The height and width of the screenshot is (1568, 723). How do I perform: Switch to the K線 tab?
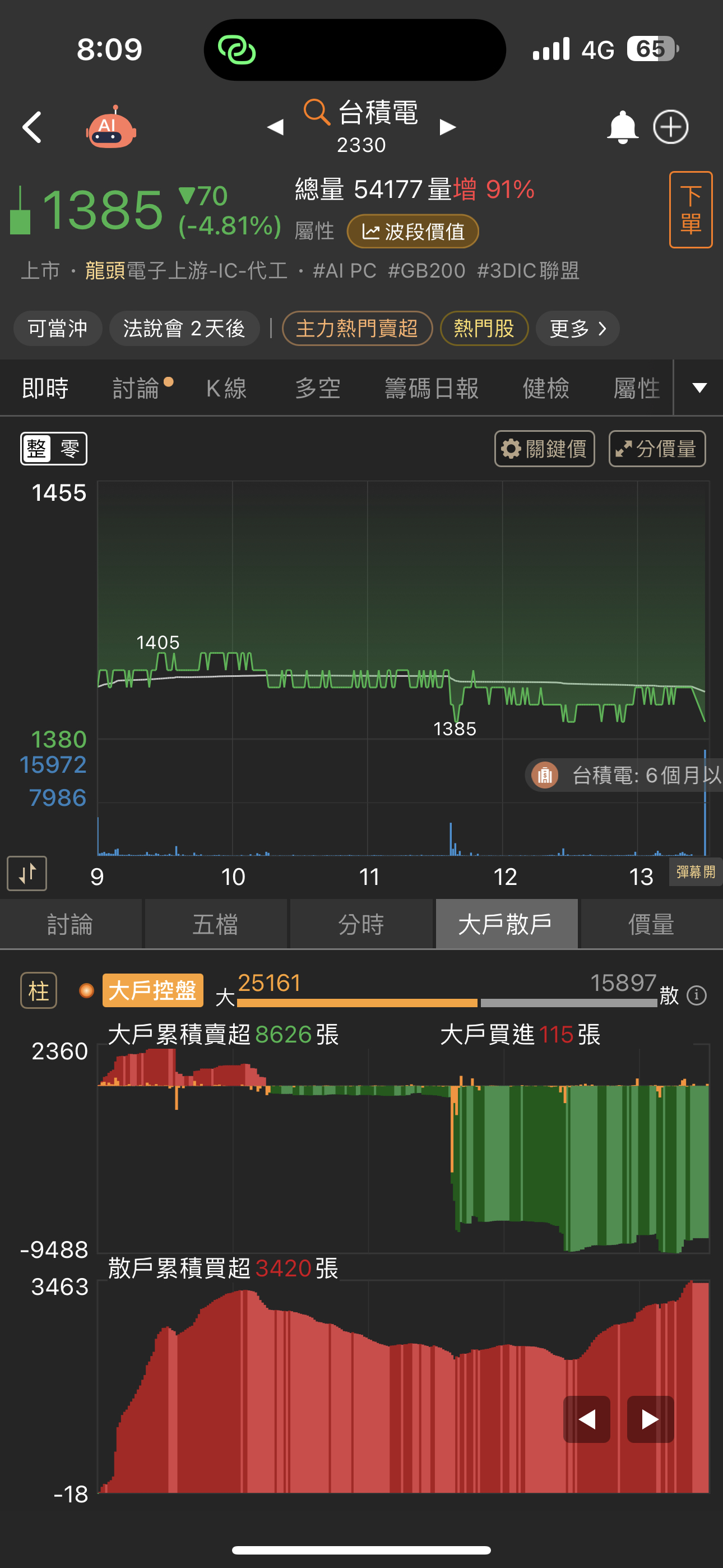(226, 388)
